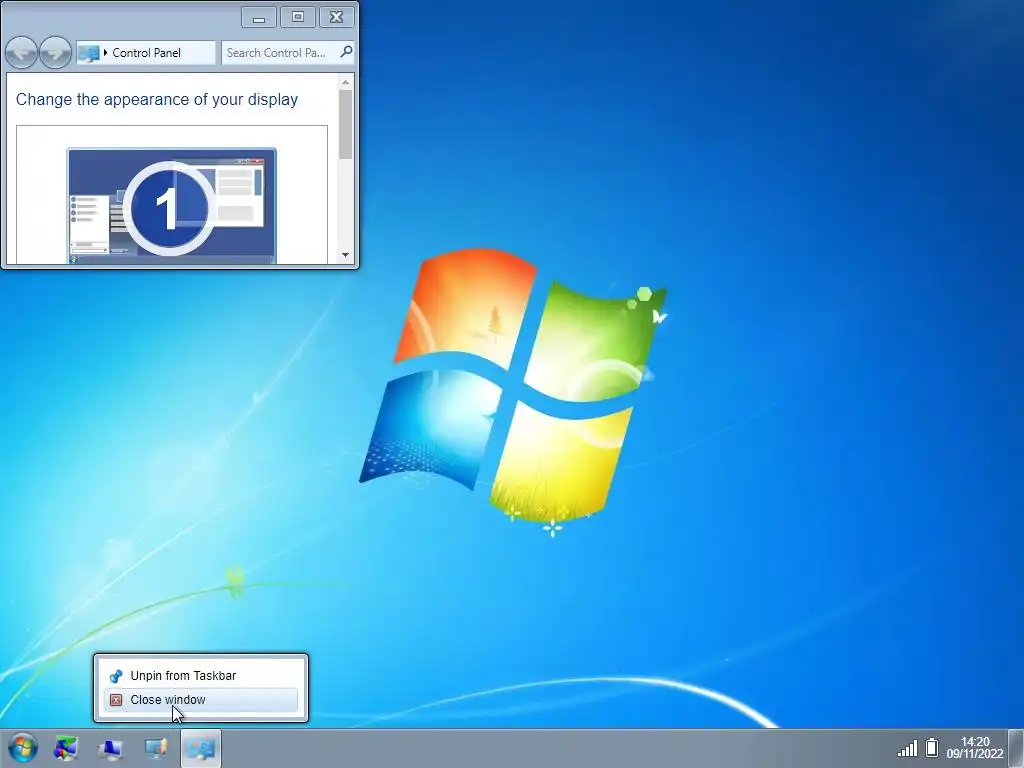Choose Close window in the jump list
The height and width of the screenshot is (768, 1024).
coord(201,700)
